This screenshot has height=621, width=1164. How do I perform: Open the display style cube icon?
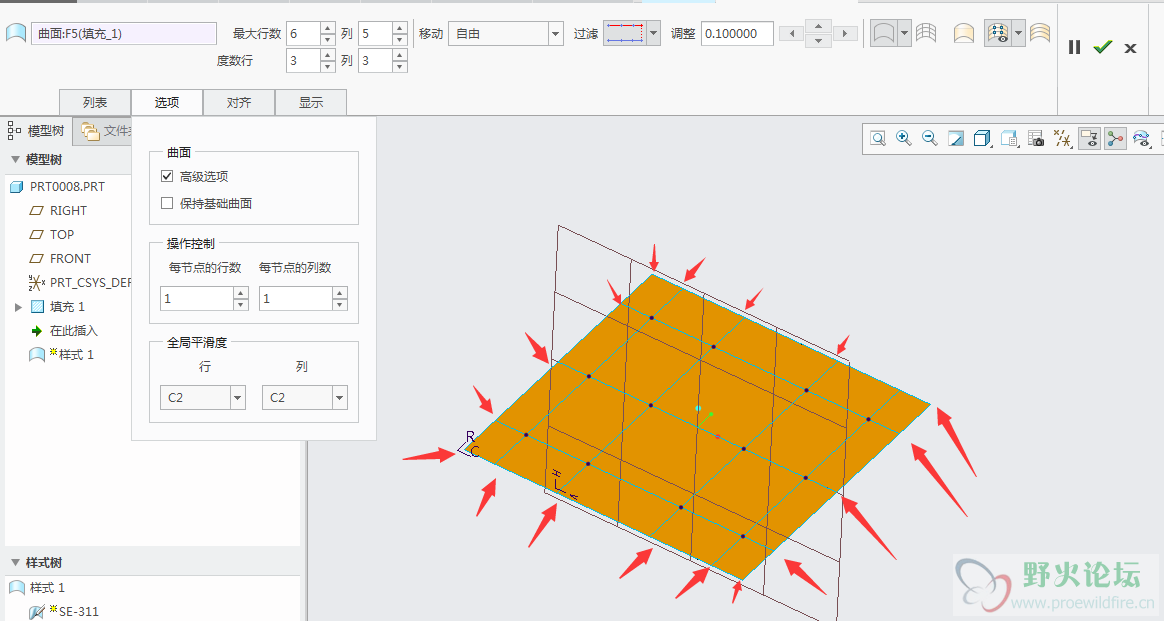click(x=982, y=139)
